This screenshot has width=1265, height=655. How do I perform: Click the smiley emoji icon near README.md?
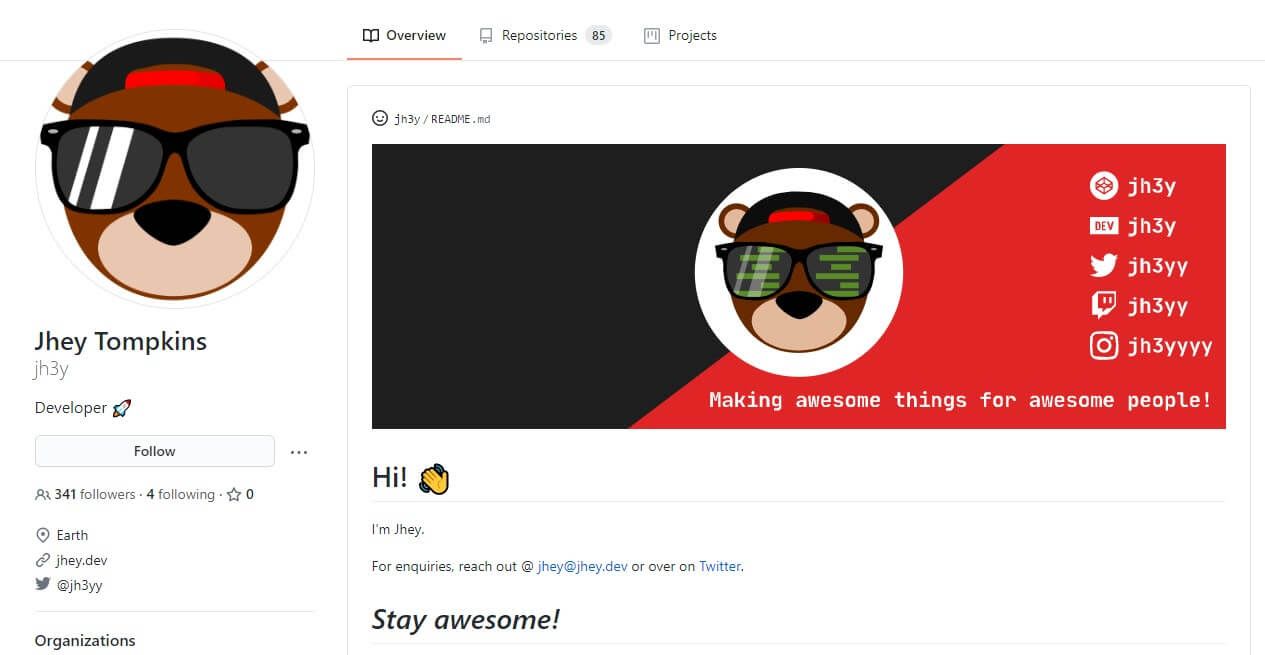click(380, 117)
